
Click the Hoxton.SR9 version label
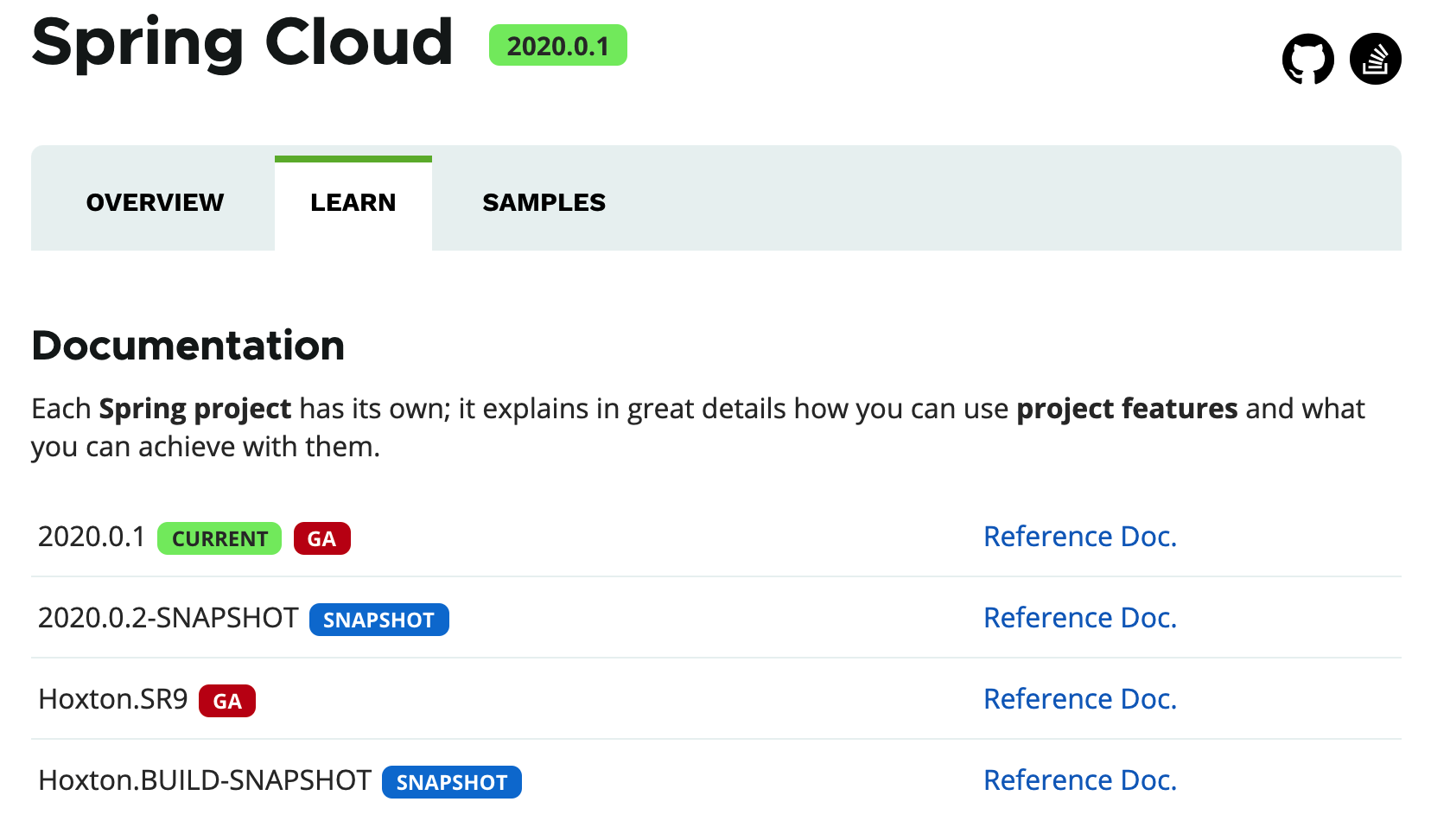pos(113,699)
